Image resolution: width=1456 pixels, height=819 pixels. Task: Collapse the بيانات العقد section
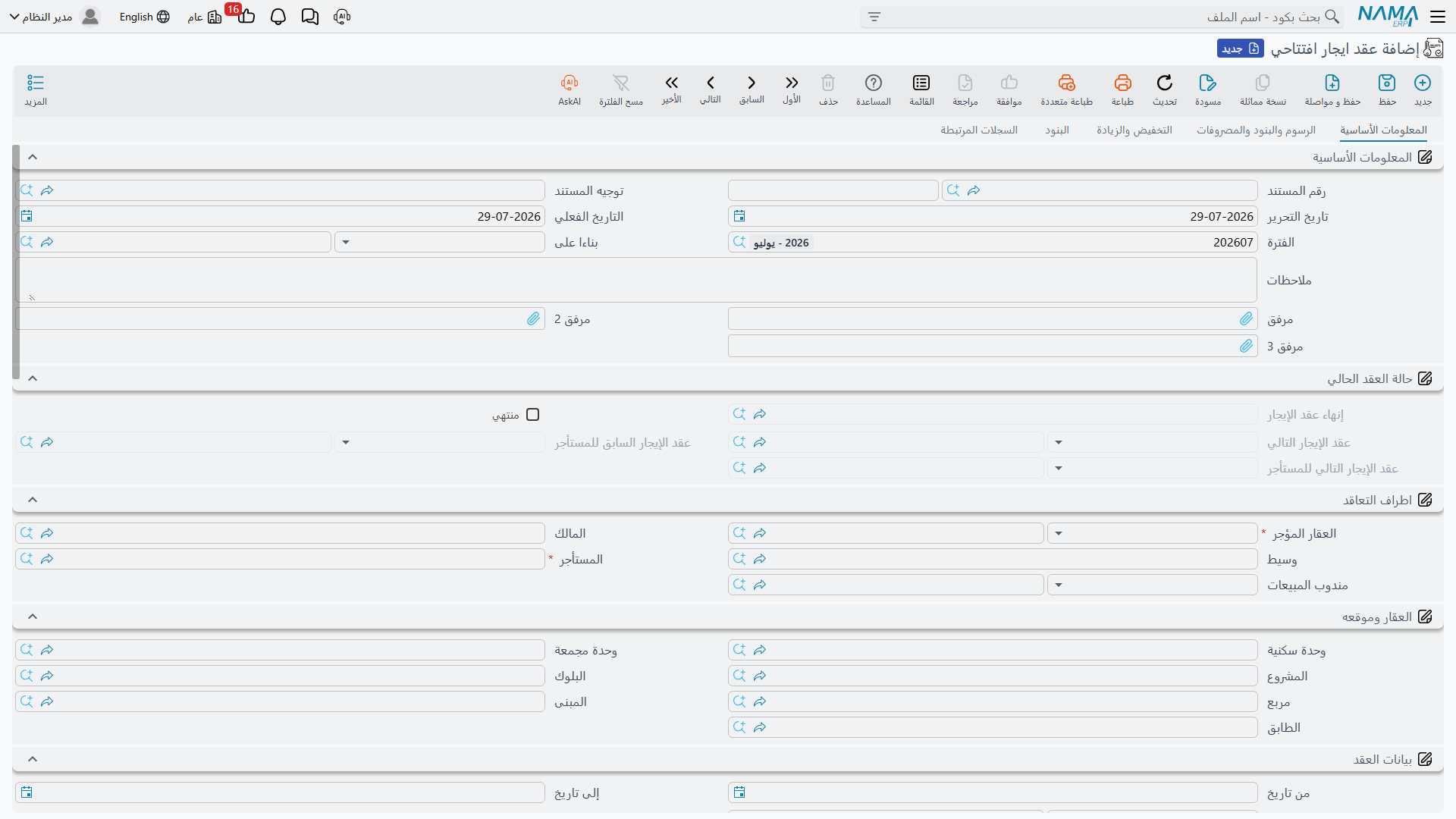coord(33,759)
